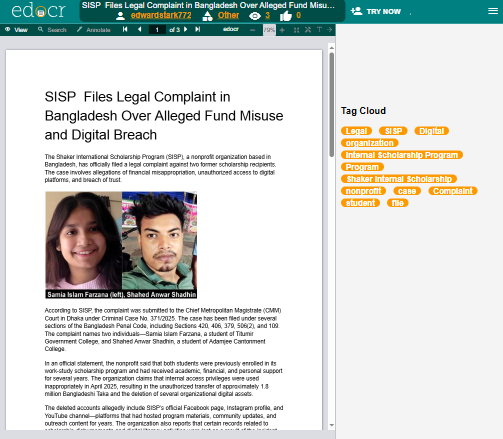Screen dimensions: 503x439
Task: Click the scrollbar down arrow
Action: [331, 425]
